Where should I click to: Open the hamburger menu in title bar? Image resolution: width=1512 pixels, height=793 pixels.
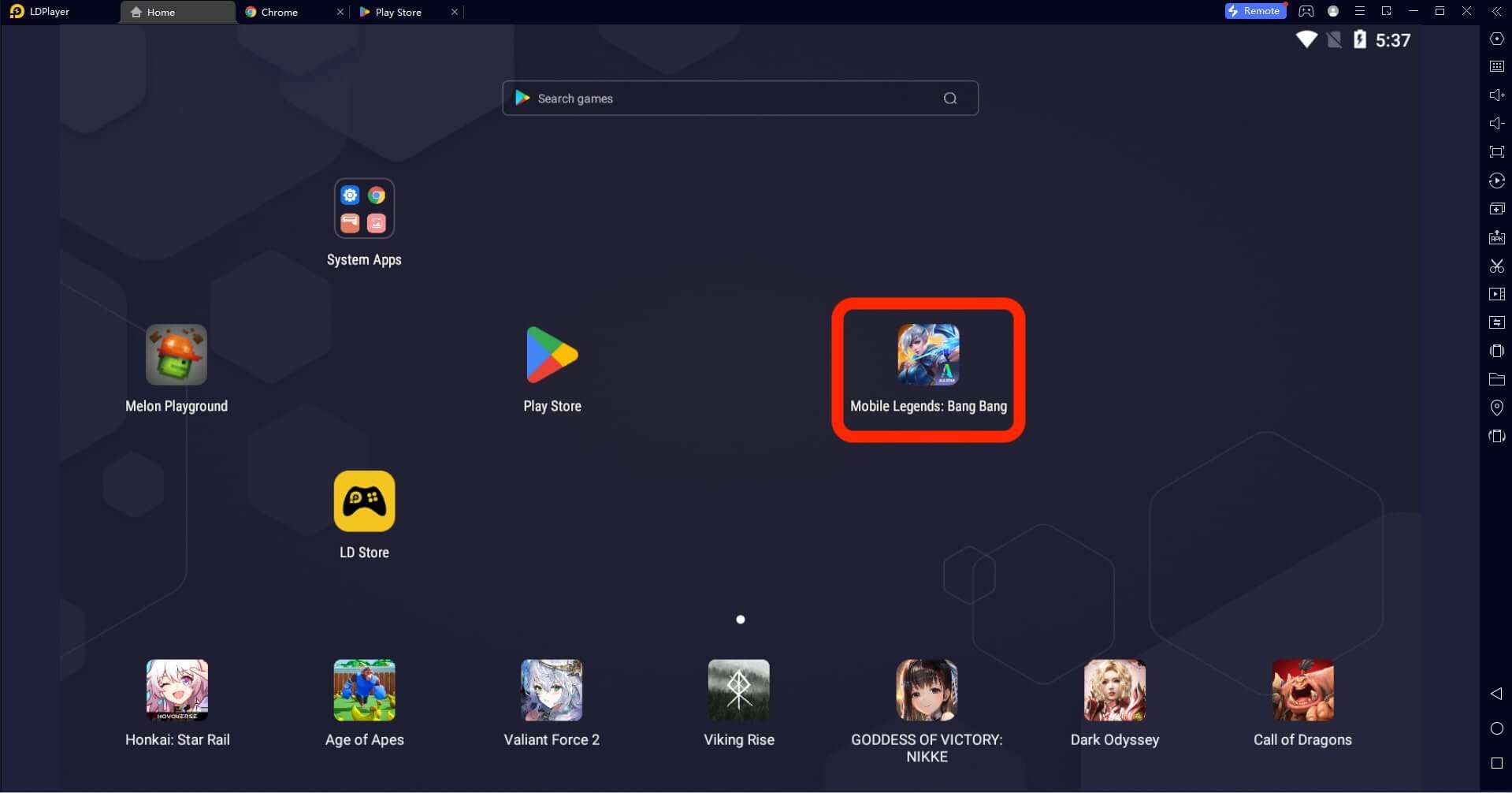point(1360,11)
